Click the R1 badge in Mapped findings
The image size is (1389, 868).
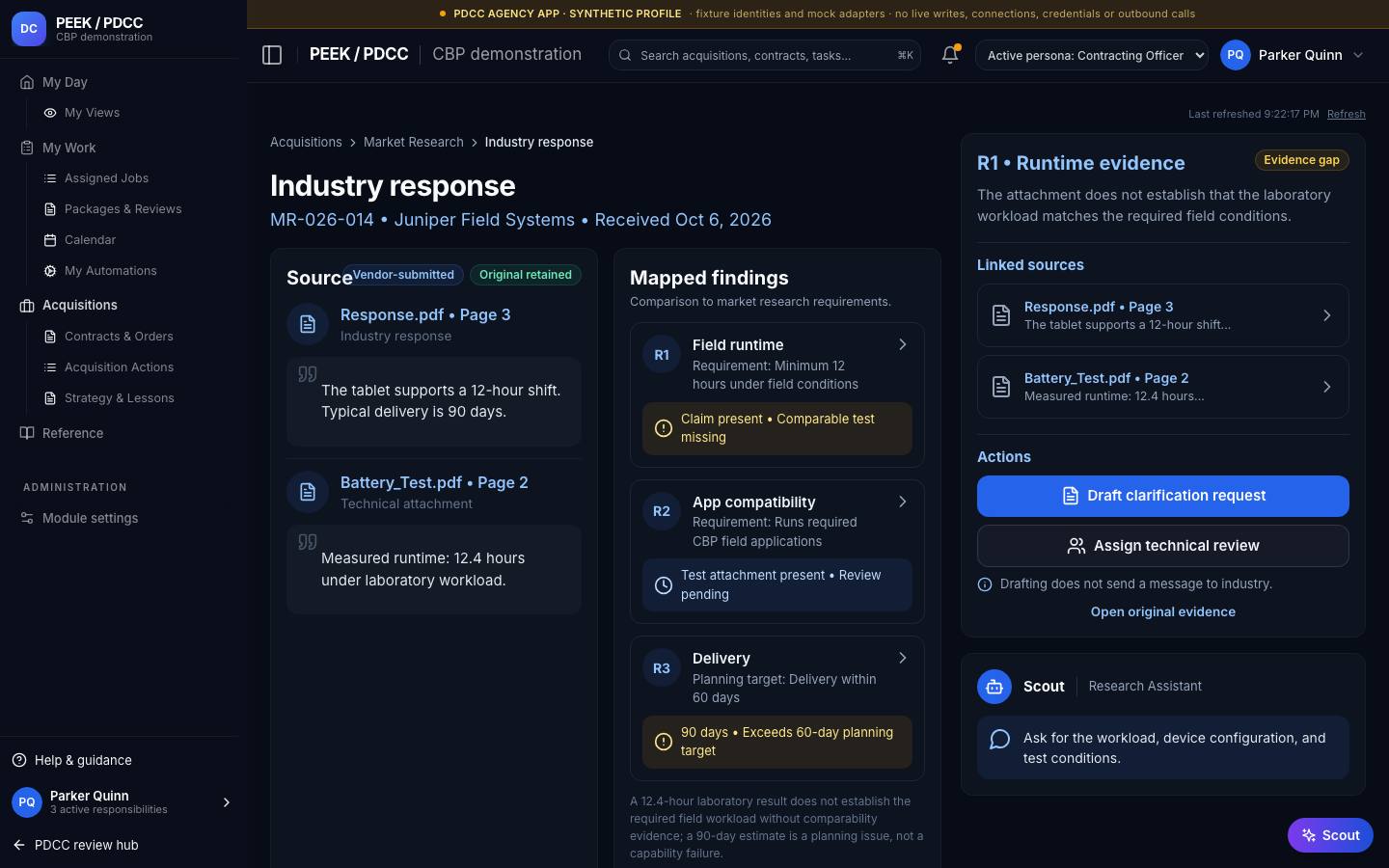coord(662,355)
